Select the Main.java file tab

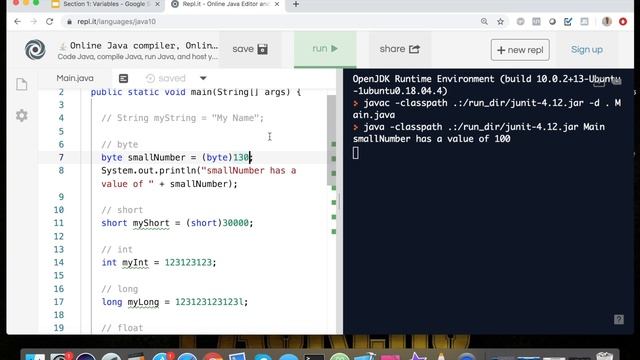(x=75, y=78)
